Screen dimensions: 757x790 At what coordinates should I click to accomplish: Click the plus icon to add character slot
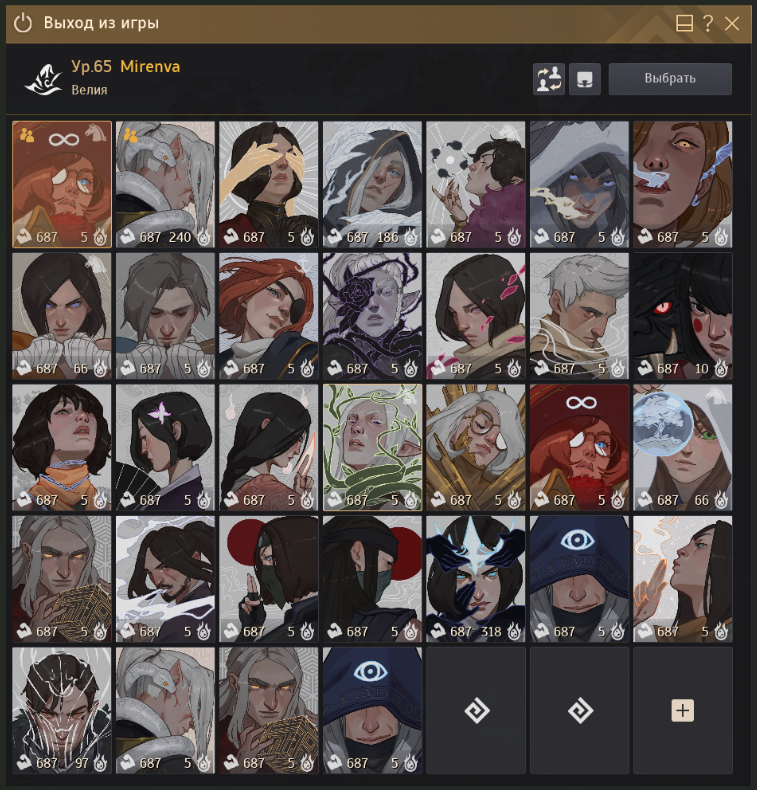pyautogui.click(x=682, y=710)
